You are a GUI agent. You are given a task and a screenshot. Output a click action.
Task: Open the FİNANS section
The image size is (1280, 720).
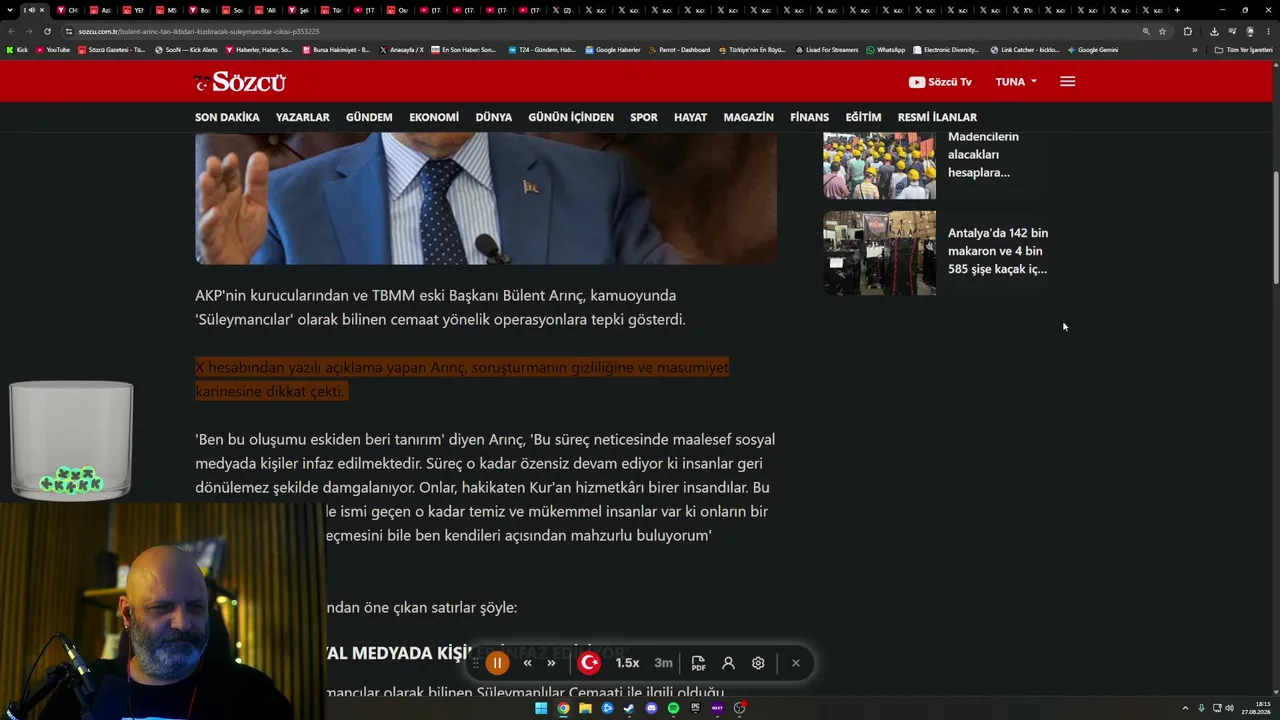[x=809, y=117]
